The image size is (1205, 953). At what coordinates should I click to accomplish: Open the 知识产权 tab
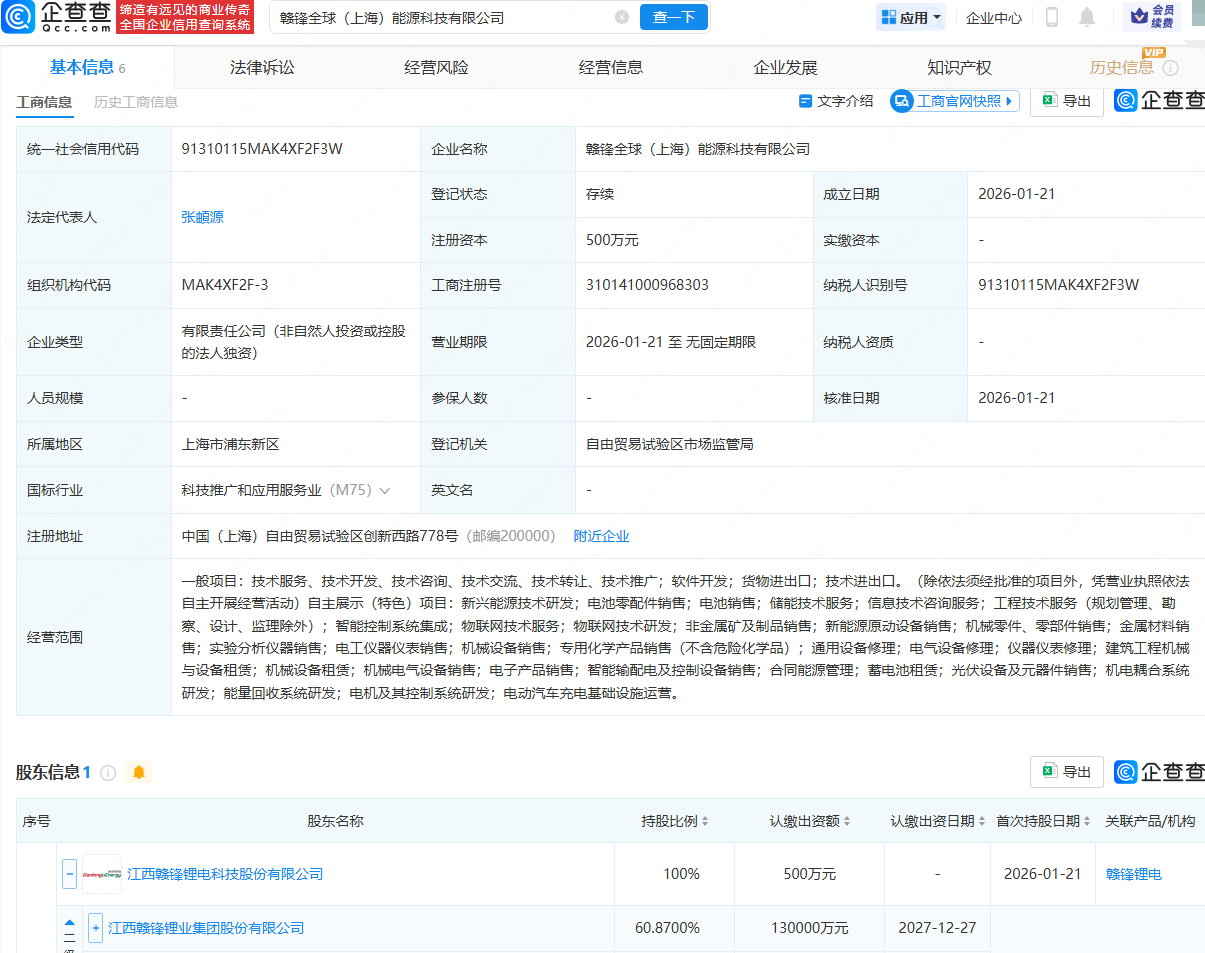[959, 68]
